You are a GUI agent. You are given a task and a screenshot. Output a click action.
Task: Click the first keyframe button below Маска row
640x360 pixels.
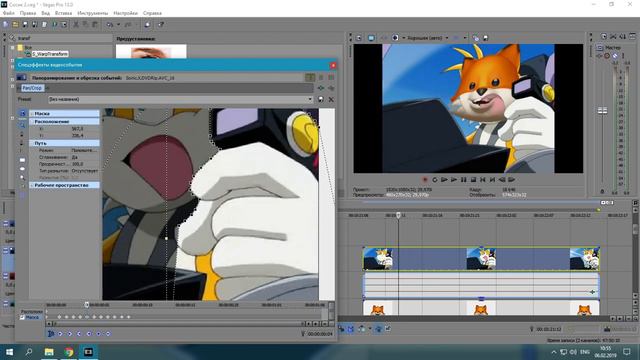click(x=60, y=333)
